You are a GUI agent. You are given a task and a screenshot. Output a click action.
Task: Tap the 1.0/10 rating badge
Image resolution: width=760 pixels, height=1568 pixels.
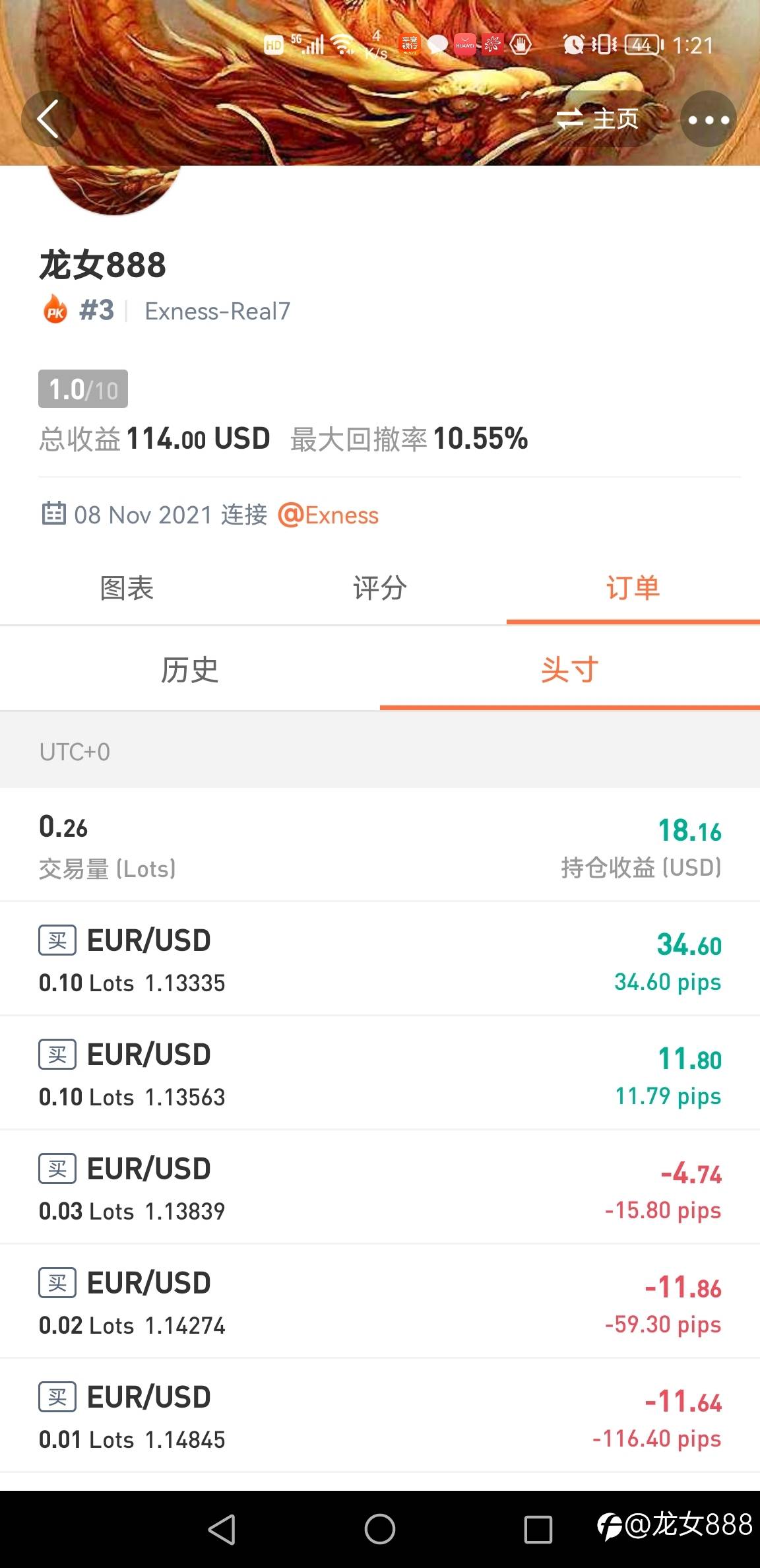[83, 389]
